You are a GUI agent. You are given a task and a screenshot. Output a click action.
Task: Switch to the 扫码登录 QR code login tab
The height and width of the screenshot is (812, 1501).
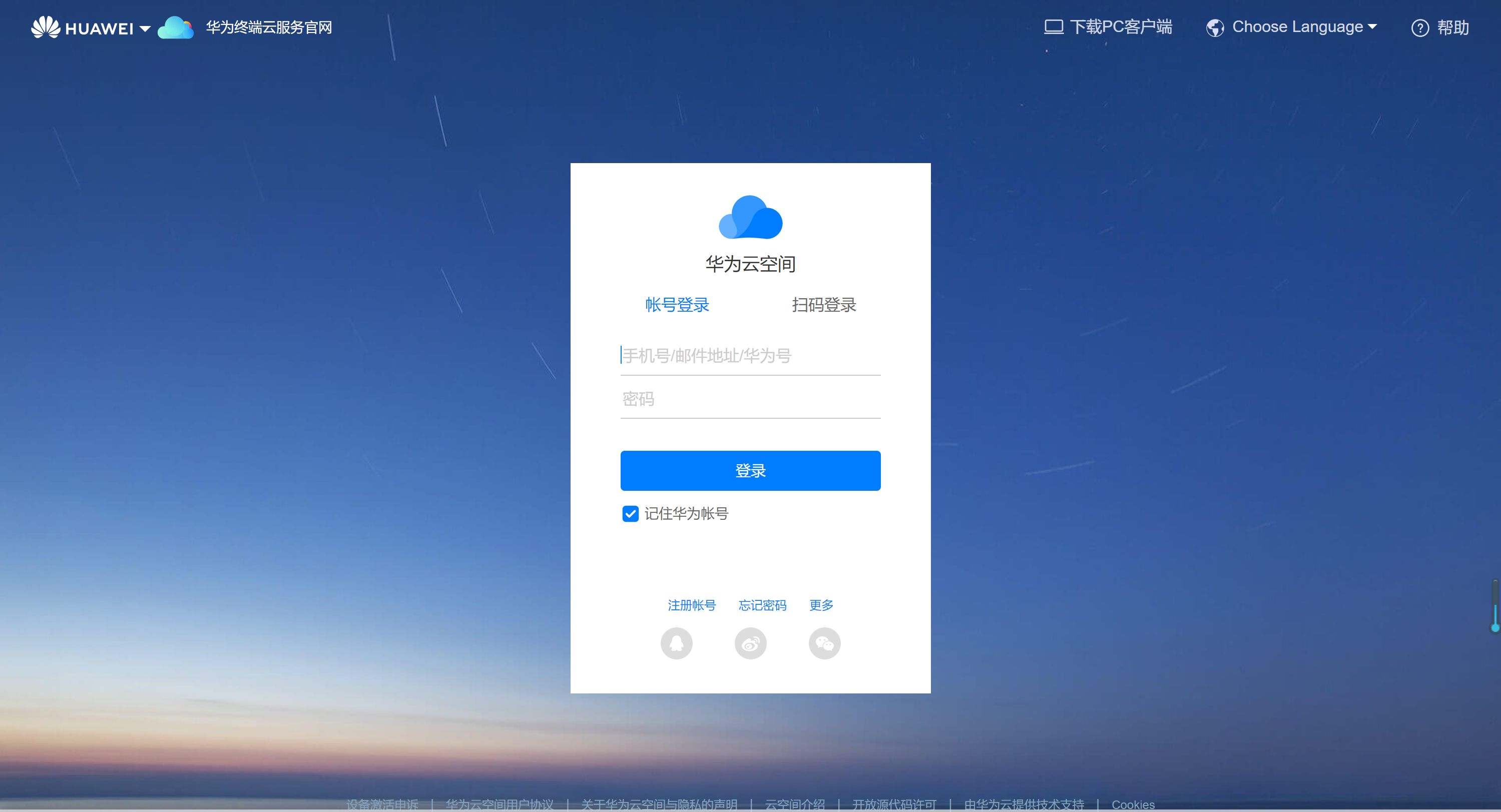coord(826,305)
